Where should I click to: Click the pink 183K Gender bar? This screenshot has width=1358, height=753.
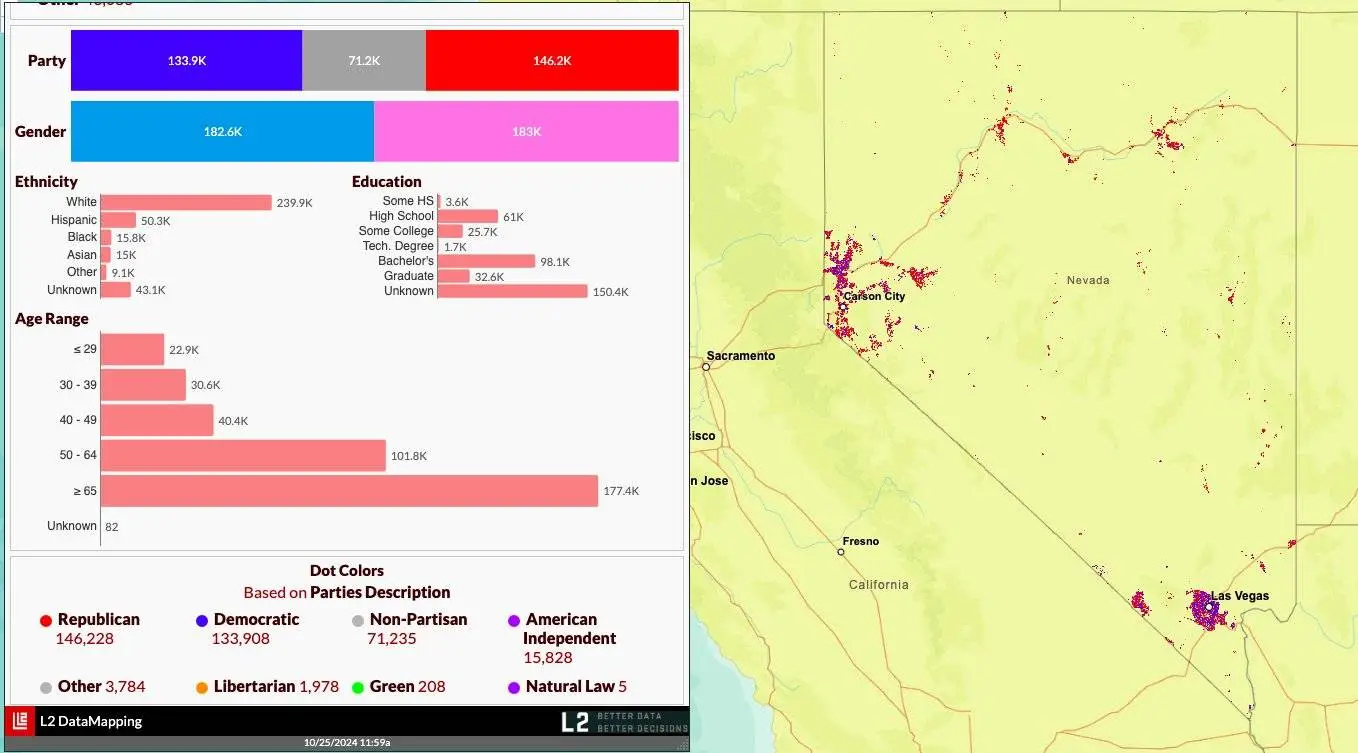[x=526, y=131]
